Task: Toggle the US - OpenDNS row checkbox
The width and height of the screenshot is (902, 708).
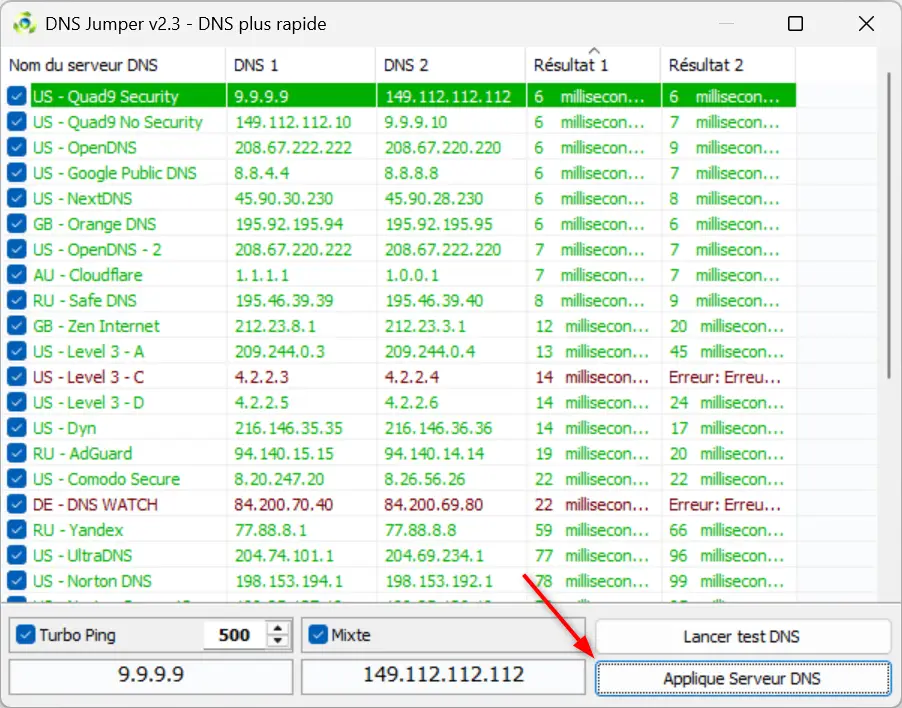Action: pyautogui.click(x=17, y=147)
